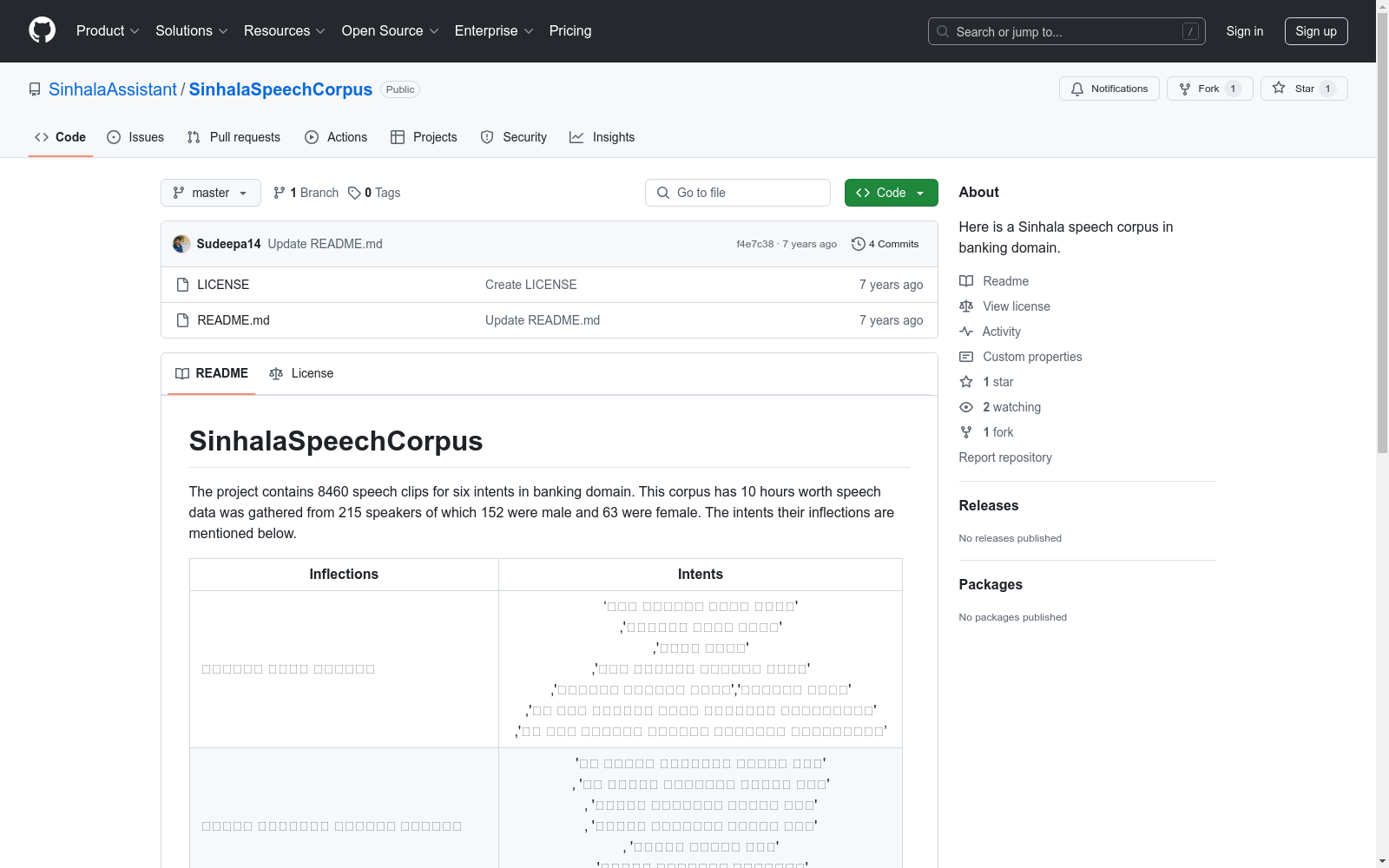The width and height of the screenshot is (1389, 868).
Task: Open the GitHub homepage logo
Action: [x=42, y=30]
